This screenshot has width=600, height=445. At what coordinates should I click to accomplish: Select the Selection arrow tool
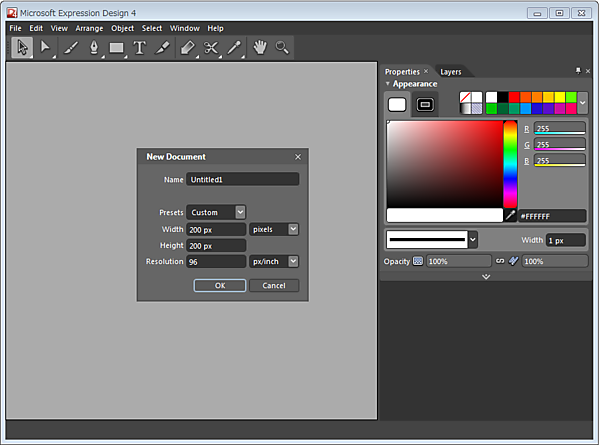tap(22, 47)
